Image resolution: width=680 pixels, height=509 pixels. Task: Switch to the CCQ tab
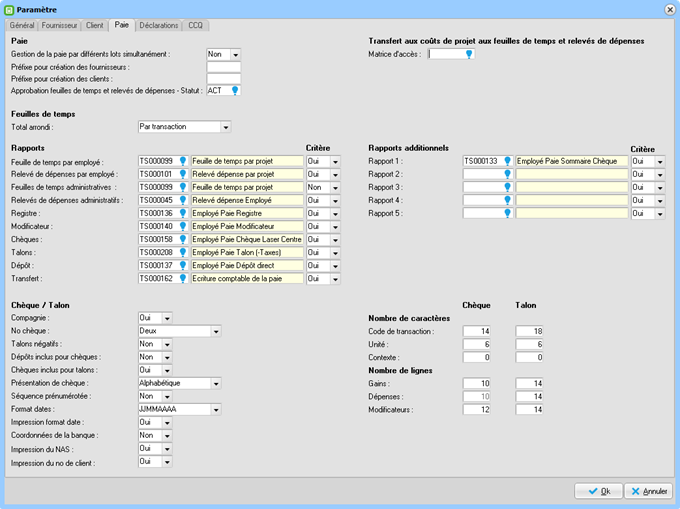pos(196,26)
